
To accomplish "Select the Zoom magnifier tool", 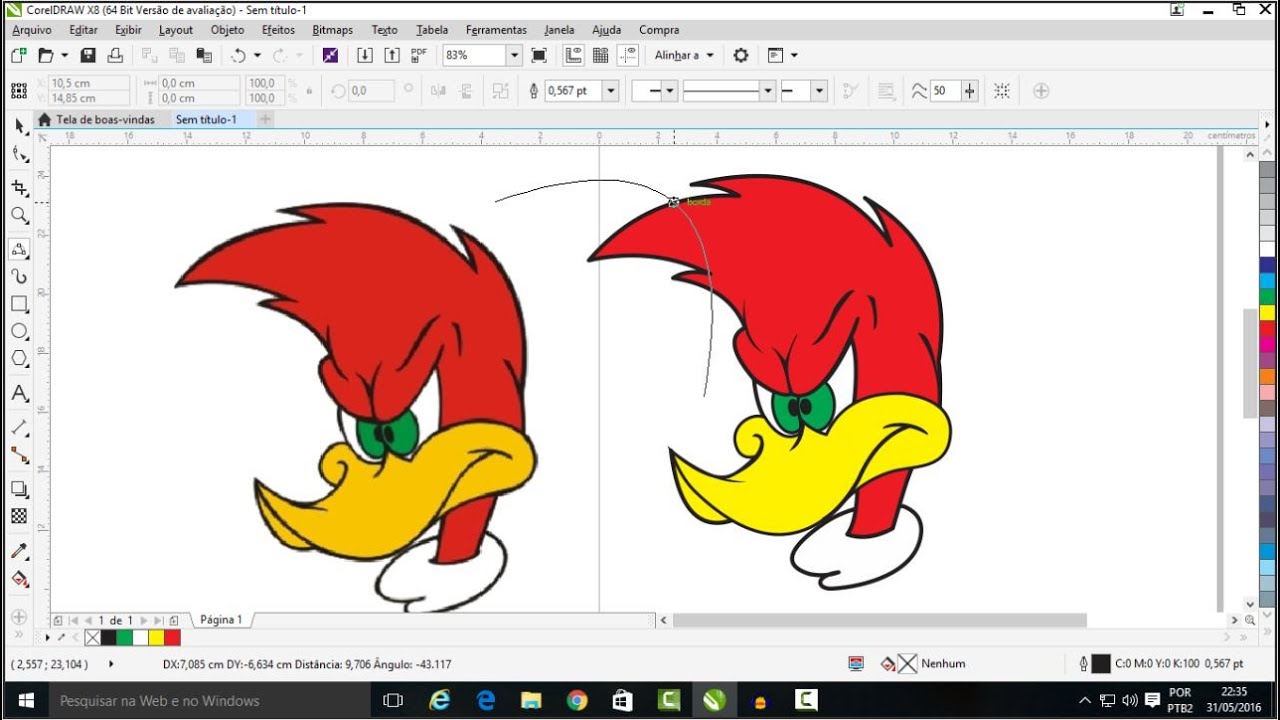I will [19, 215].
